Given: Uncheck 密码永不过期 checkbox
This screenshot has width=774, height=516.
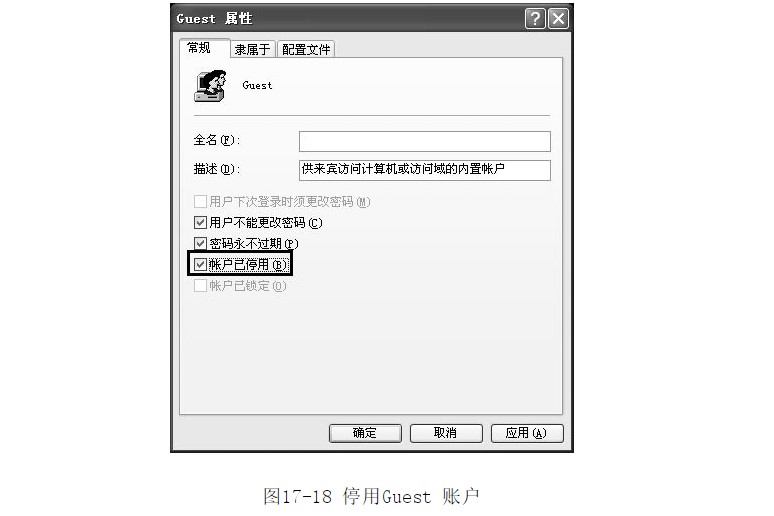Looking at the screenshot, I should (200, 243).
